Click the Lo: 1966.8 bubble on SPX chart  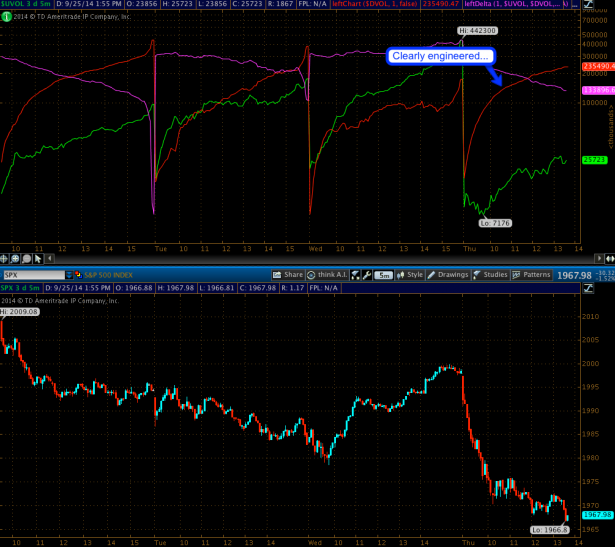click(x=549, y=529)
